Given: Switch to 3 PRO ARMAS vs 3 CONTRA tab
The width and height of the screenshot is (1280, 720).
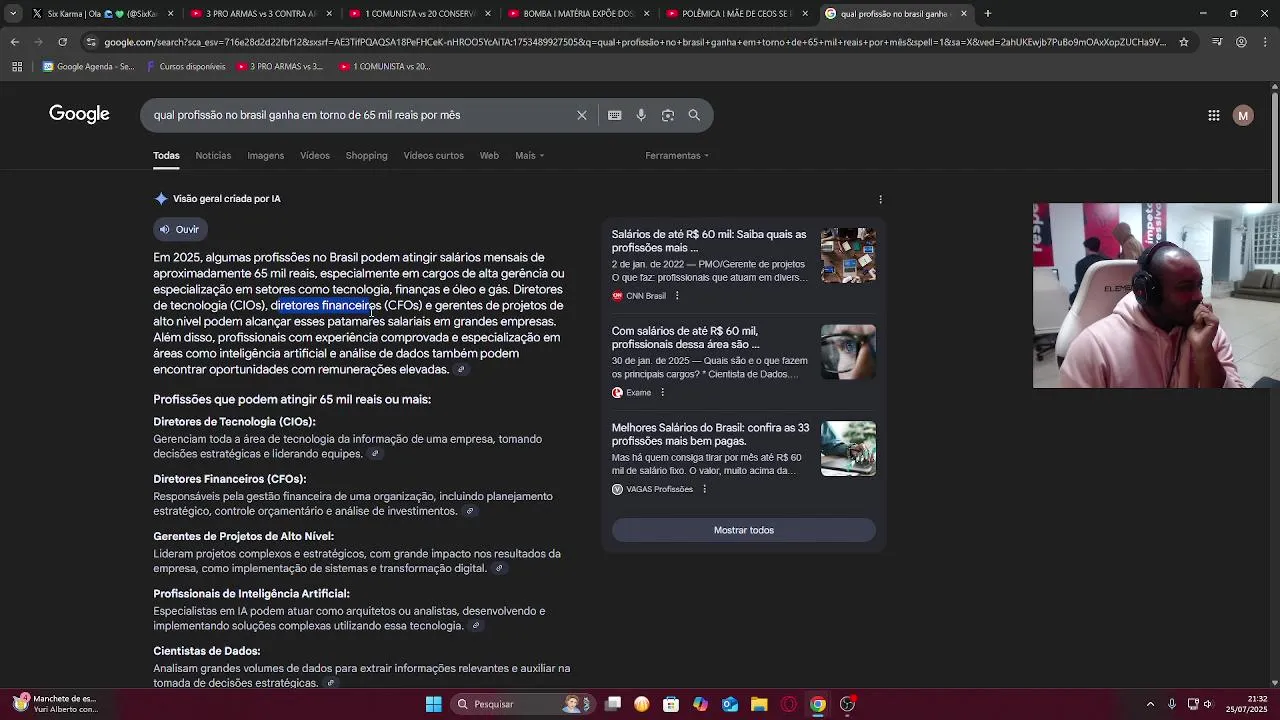Looking at the screenshot, I should 260,14.
